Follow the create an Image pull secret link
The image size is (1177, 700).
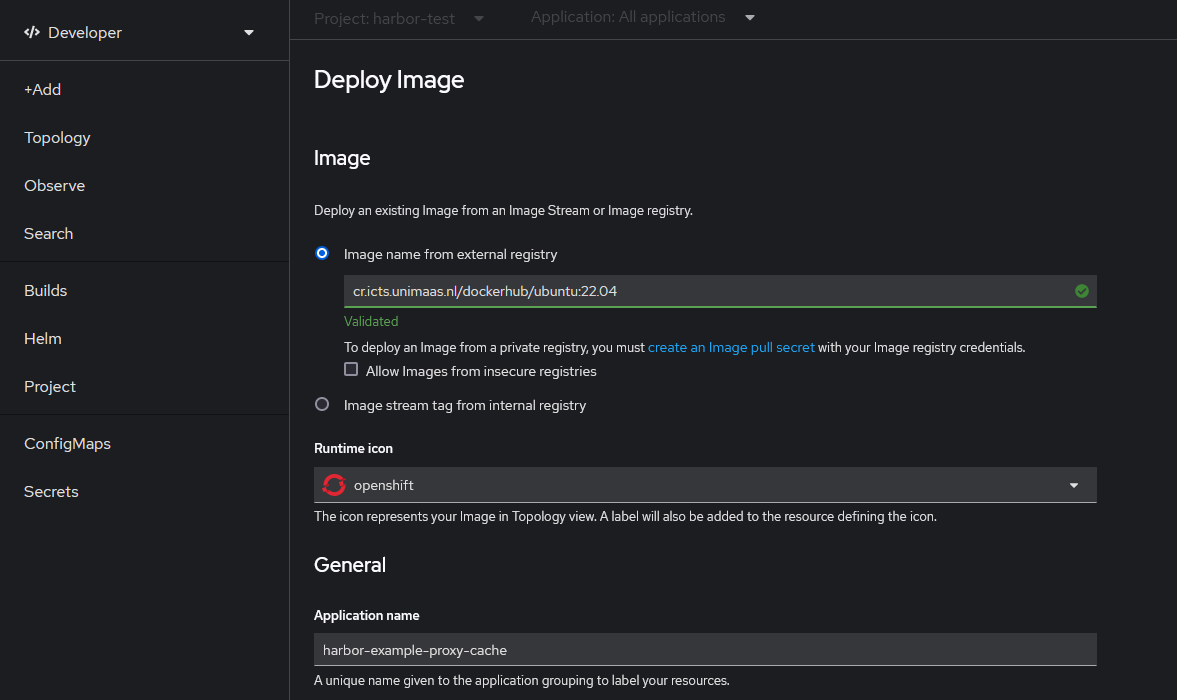tap(731, 347)
